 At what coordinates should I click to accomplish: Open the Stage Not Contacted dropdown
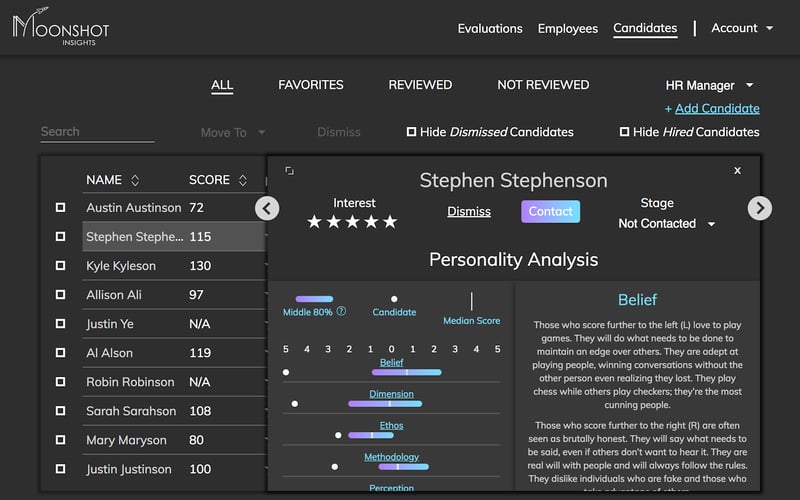point(666,223)
